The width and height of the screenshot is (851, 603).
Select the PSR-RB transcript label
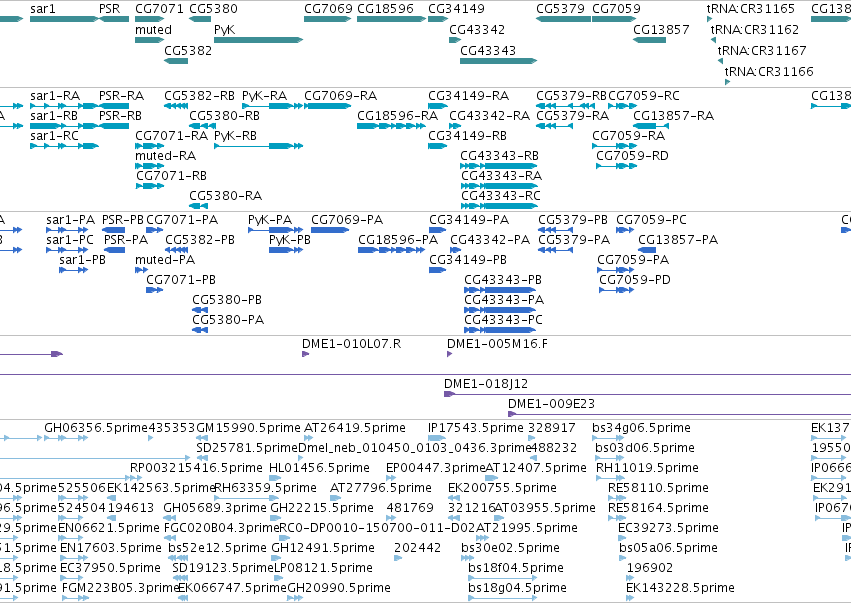point(120,116)
